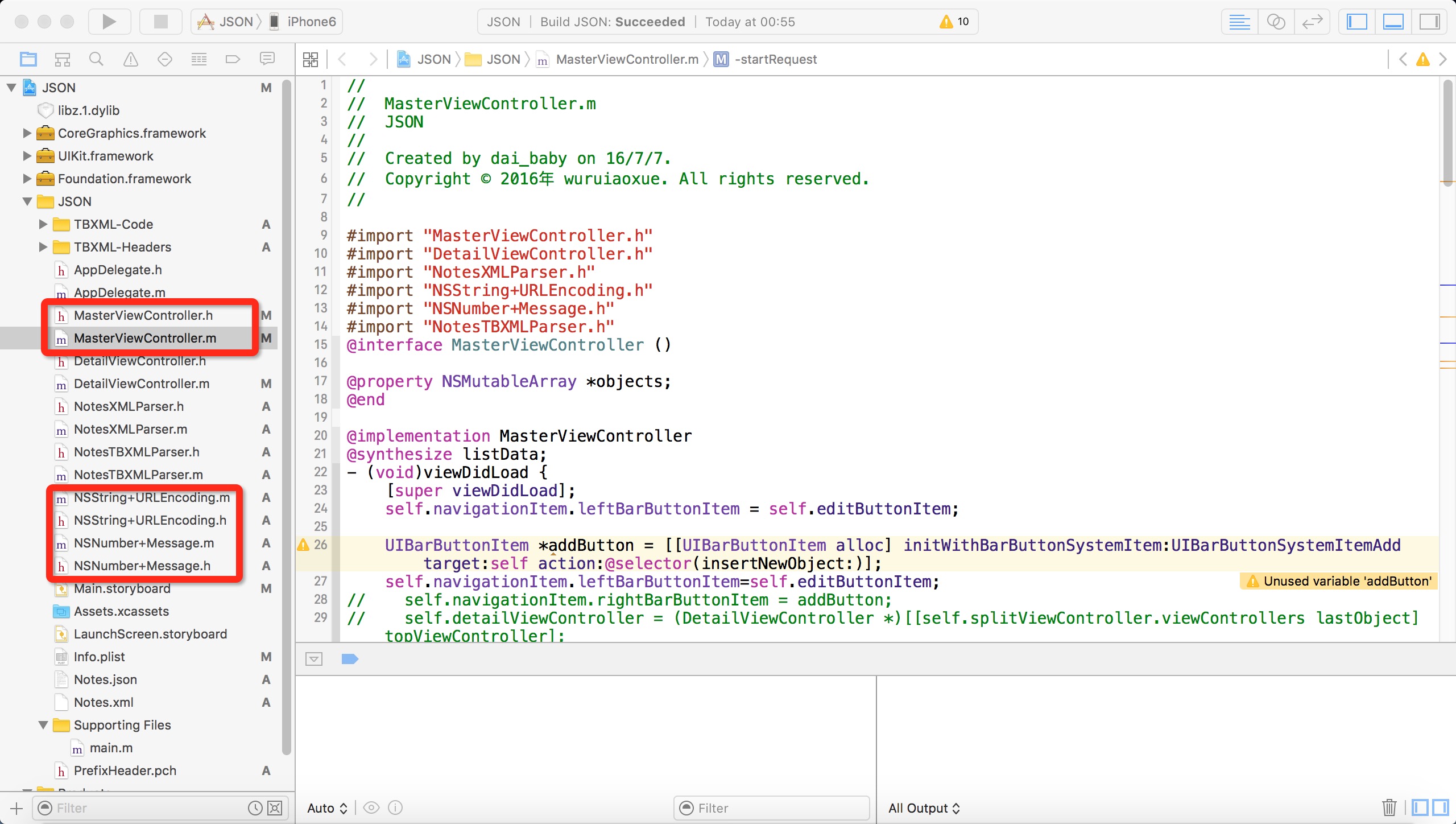Click the JSON project name in breadcrumb
This screenshot has height=824, width=1456.
[433, 59]
